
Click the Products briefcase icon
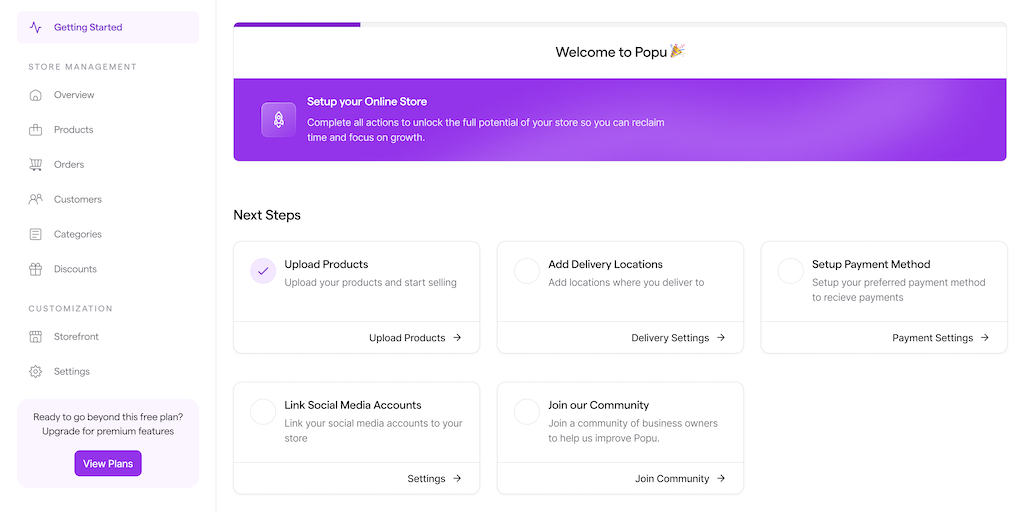point(36,130)
